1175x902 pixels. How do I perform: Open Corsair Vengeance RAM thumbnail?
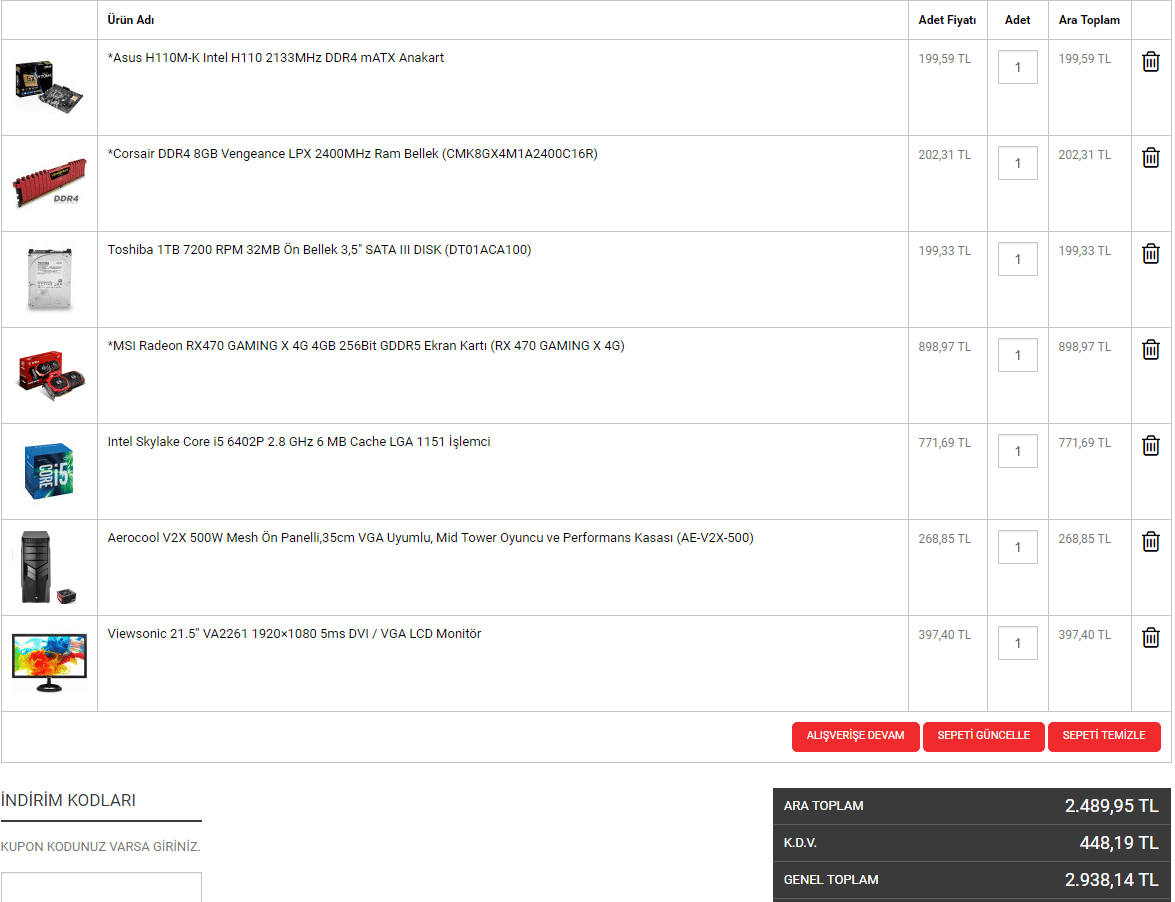[49, 183]
